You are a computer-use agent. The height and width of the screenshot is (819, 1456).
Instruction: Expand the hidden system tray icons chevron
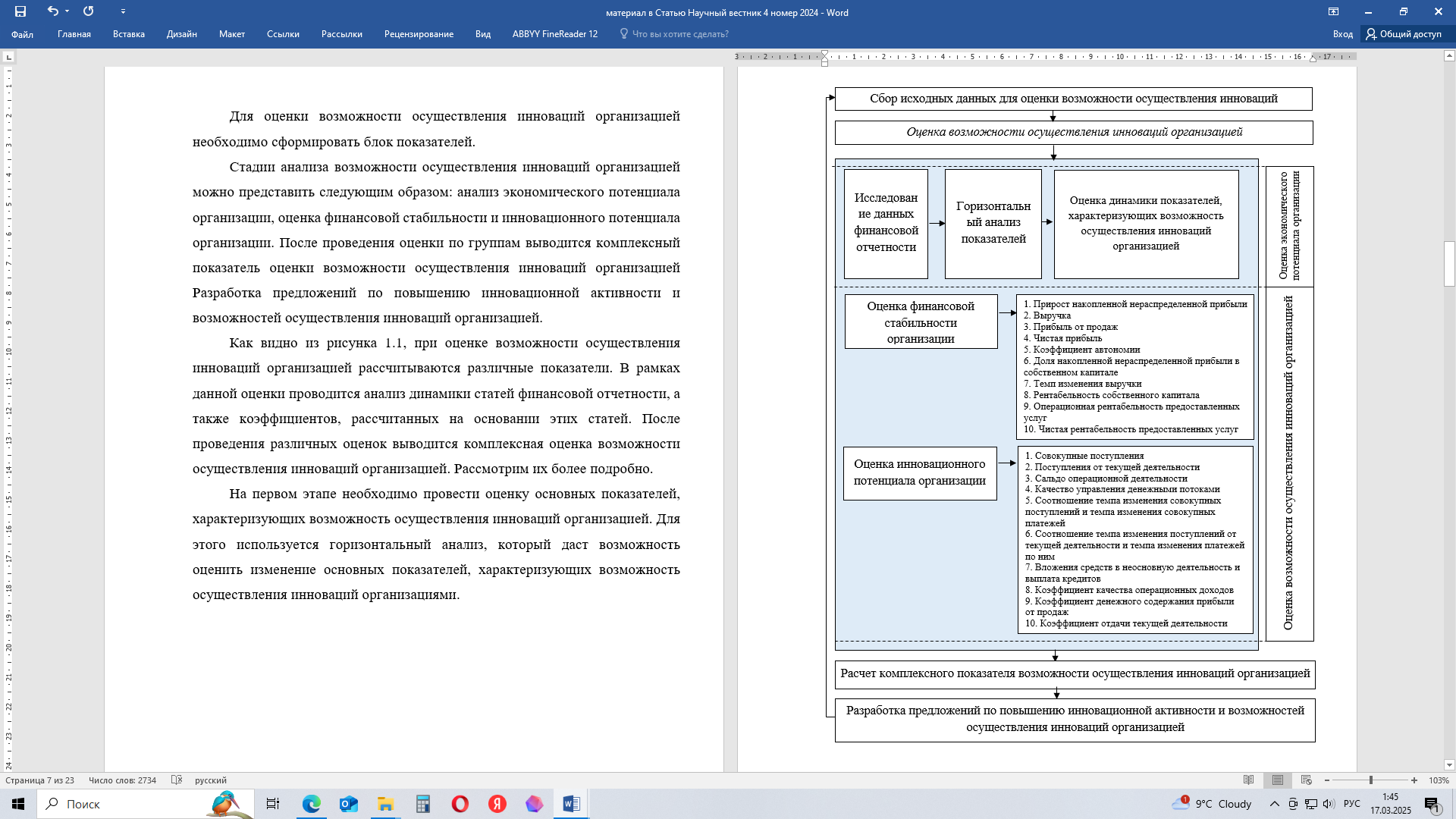[x=1275, y=804]
